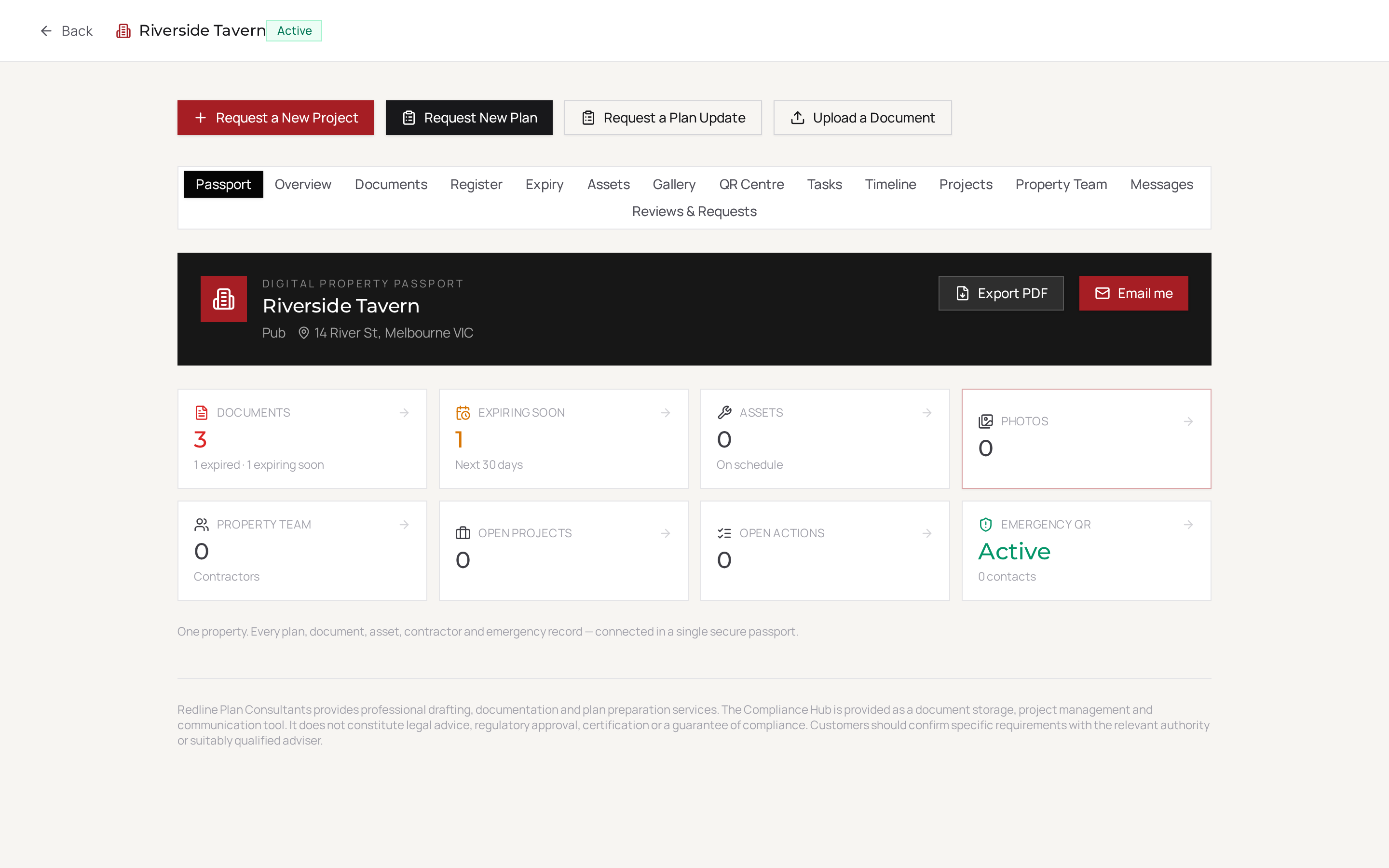Go Back using the arrow link
Image resolution: width=1389 pixels, height=868 pixels.
click(x=66, y=30)
